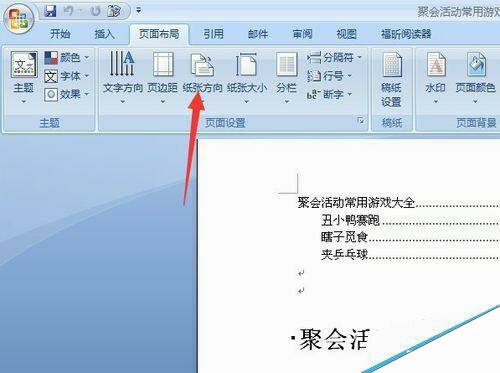Click TOC entry 瞎子觅食

(344, 237)
